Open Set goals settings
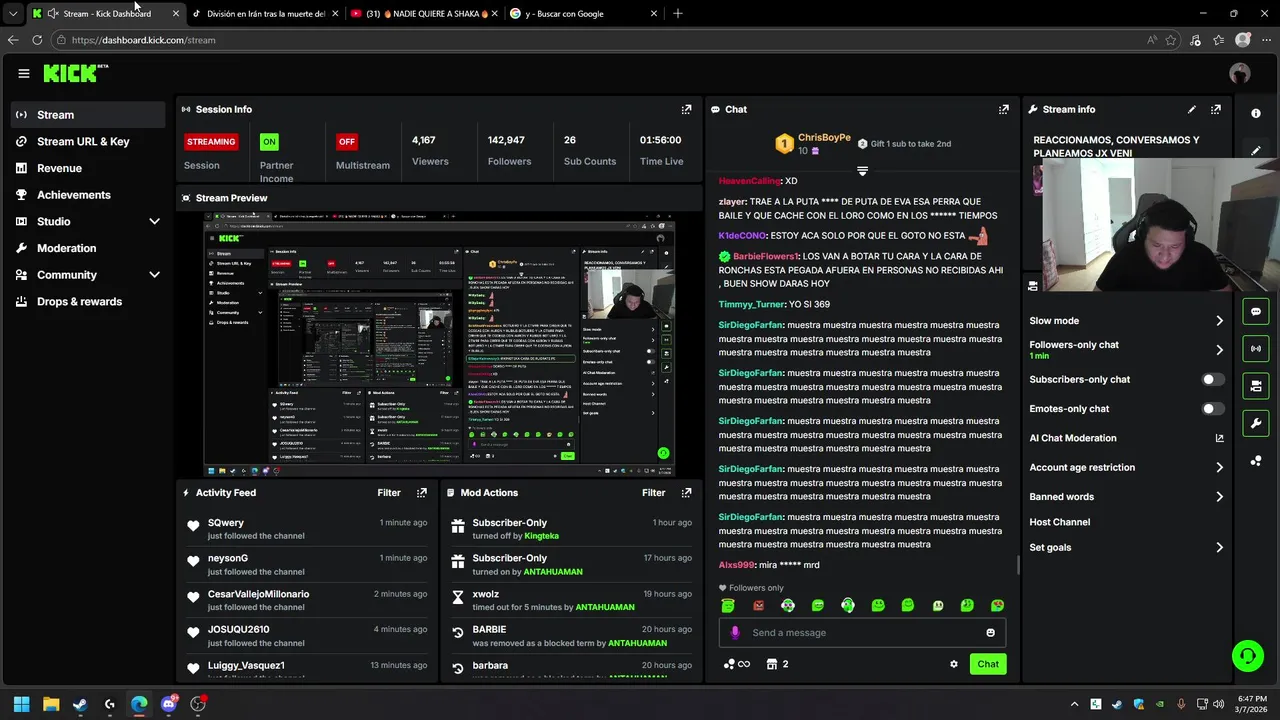Viewport: 1280px width, 720px height. click(x=1126, y=547)
